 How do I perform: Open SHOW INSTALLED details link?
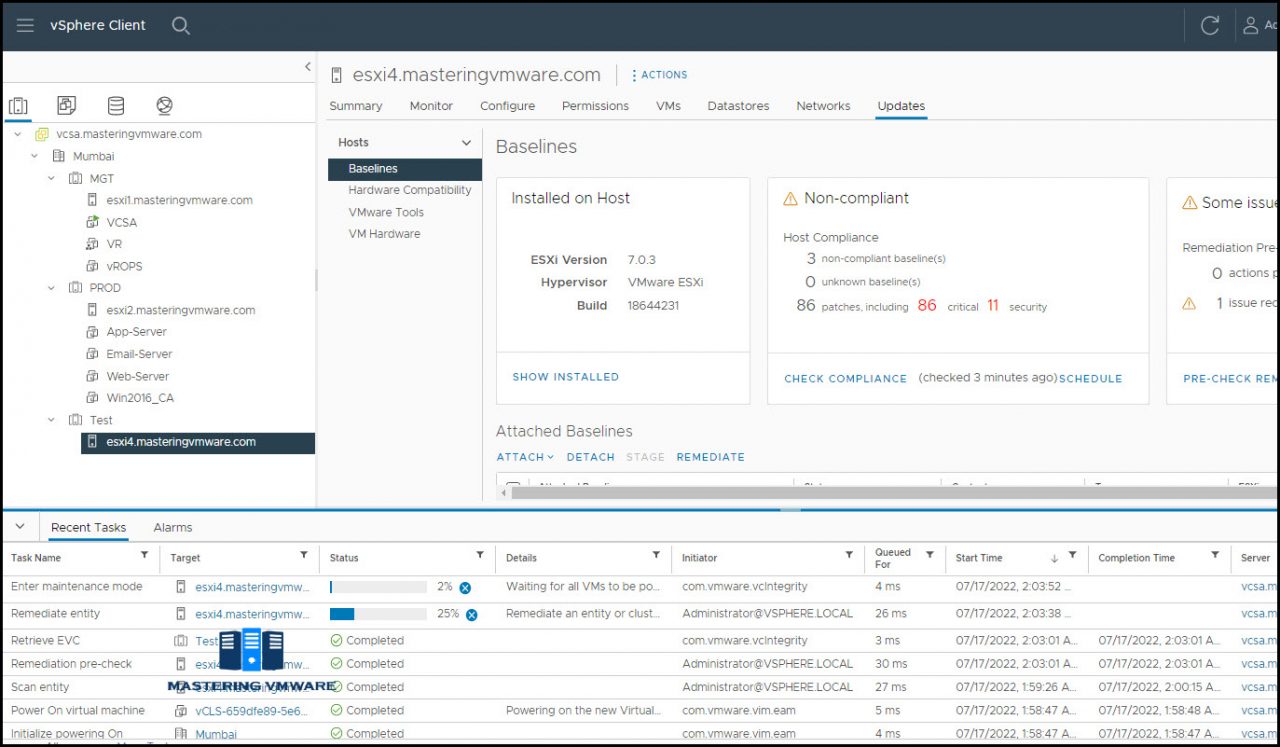click(565, 377)
